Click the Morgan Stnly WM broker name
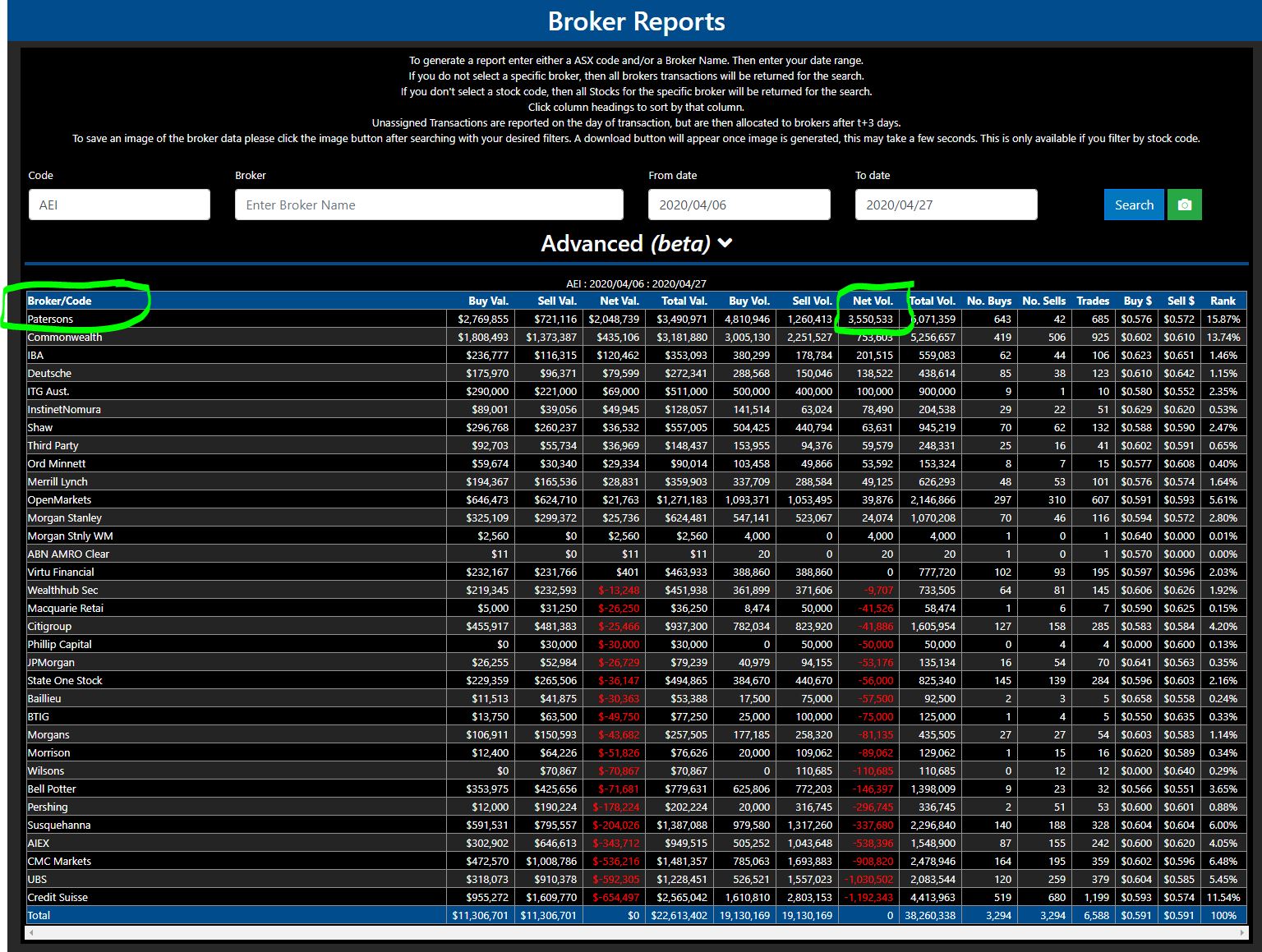This screenshot has width=1262, height=952. 70,536
